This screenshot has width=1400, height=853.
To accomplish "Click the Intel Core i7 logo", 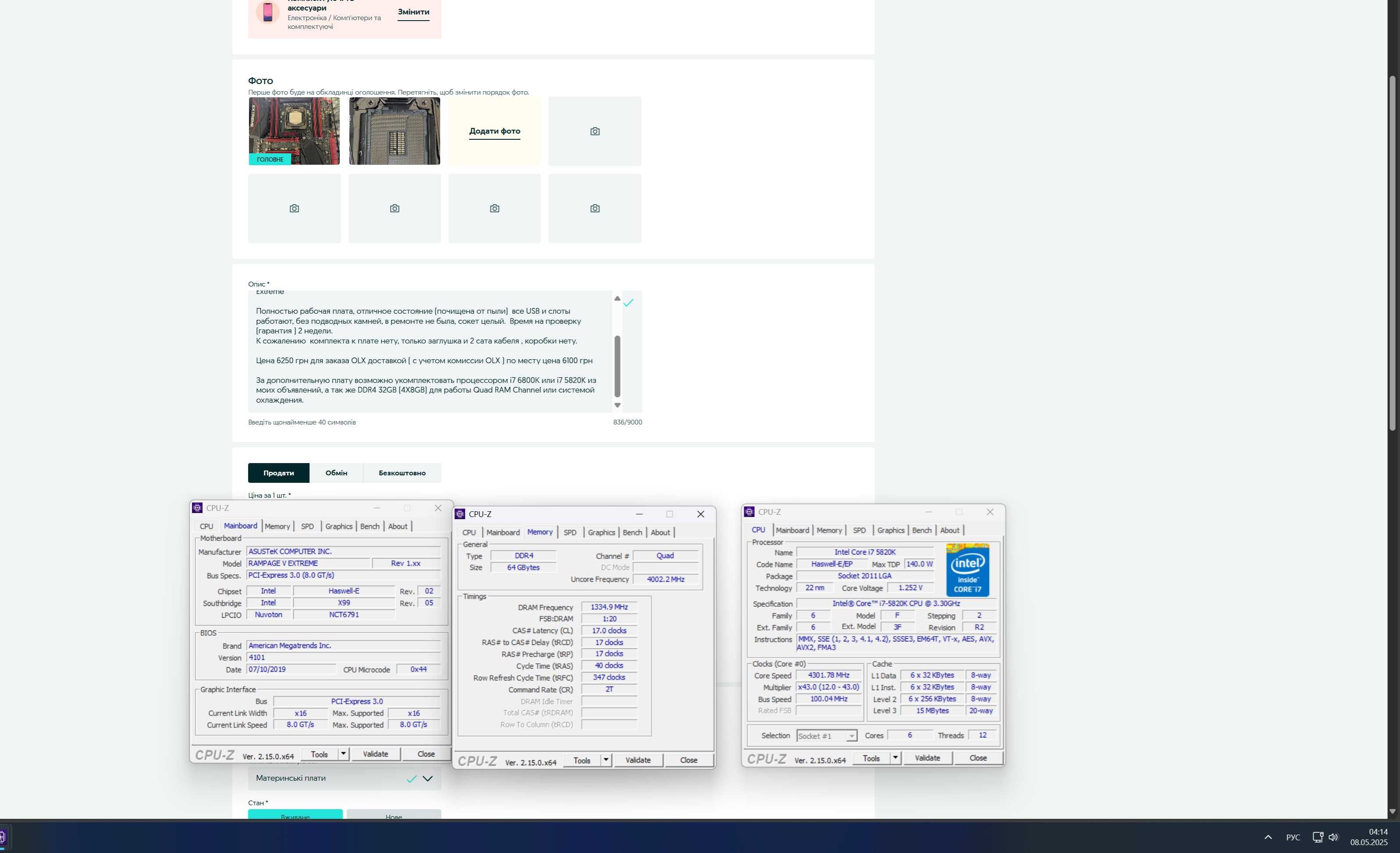I will pyautogui.click(x=968, y=570).
